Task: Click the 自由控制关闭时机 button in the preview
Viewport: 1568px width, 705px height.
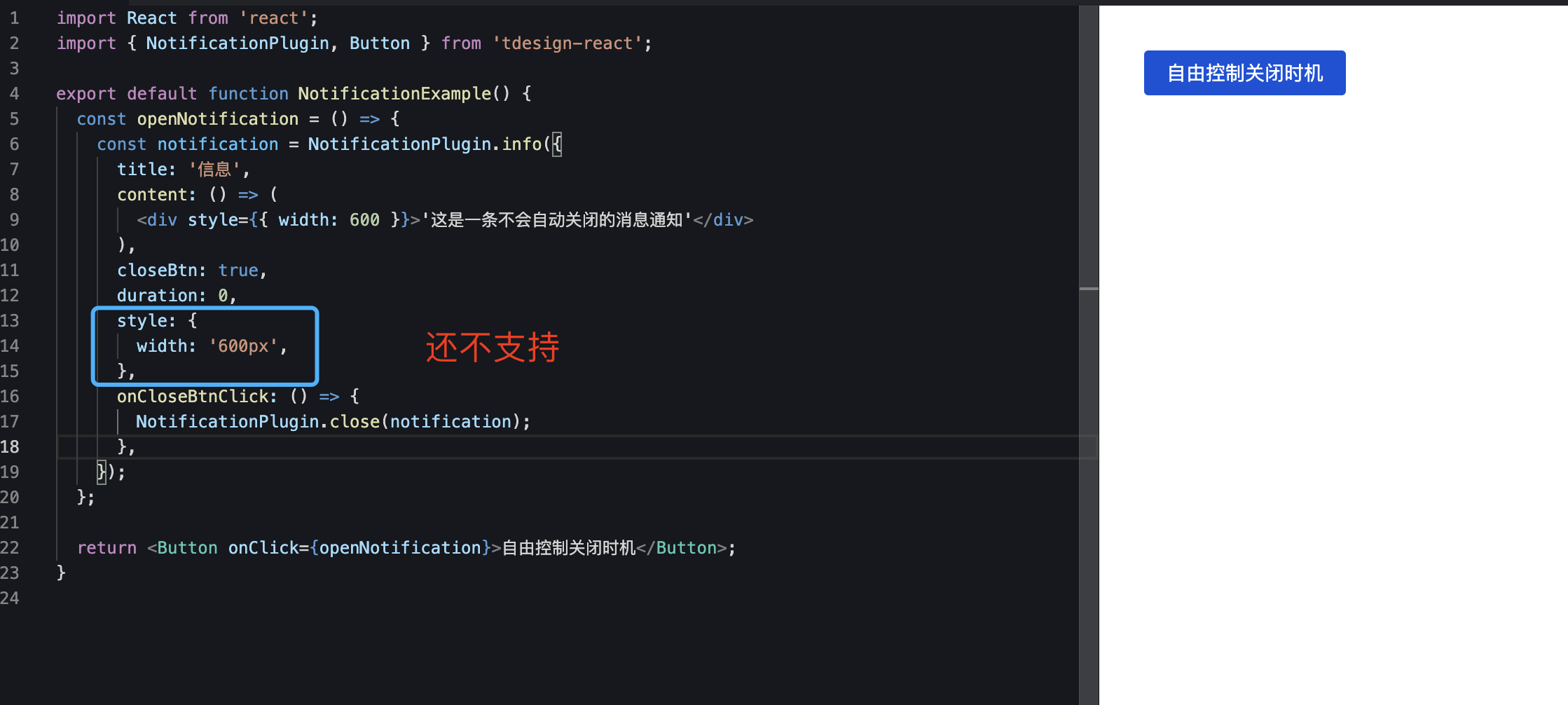Action: 1244,73
